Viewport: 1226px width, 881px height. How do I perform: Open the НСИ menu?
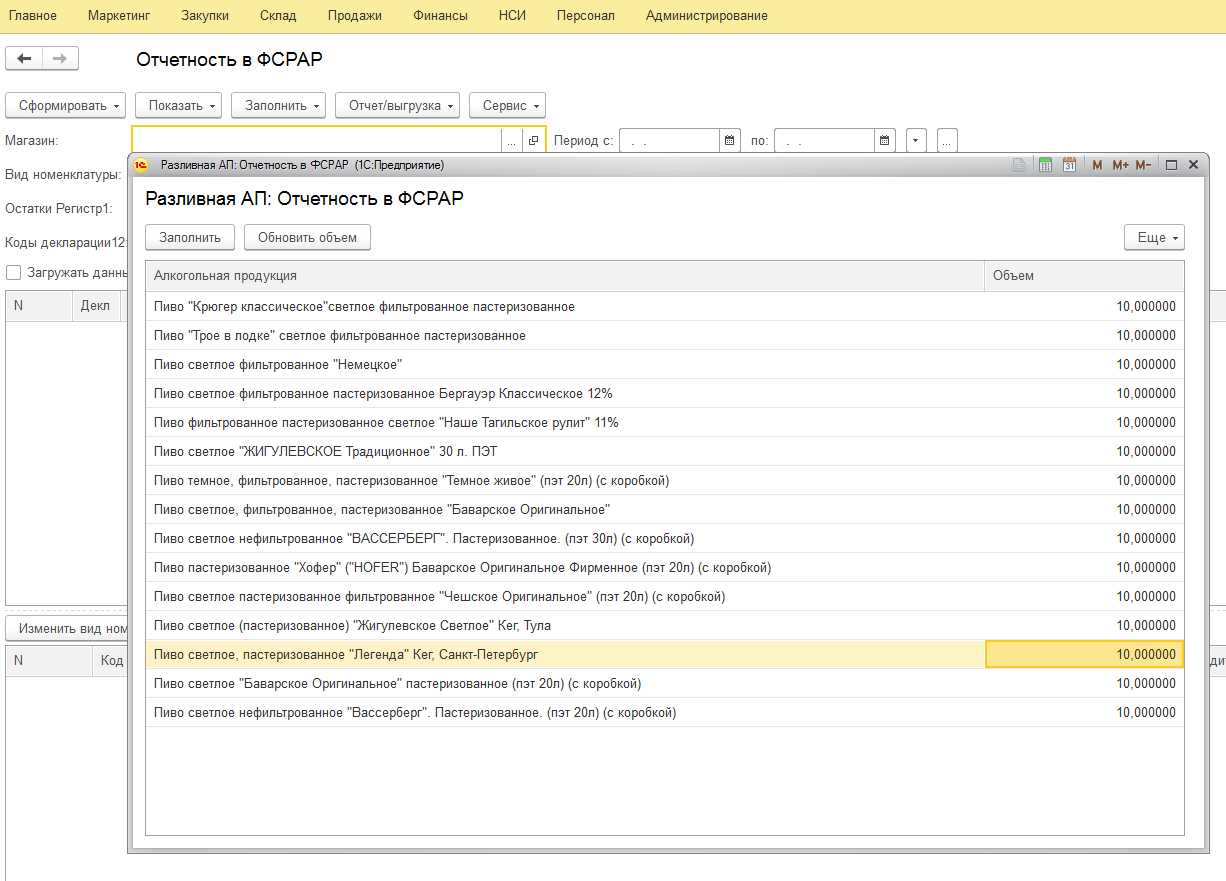[x=512, y=16]
